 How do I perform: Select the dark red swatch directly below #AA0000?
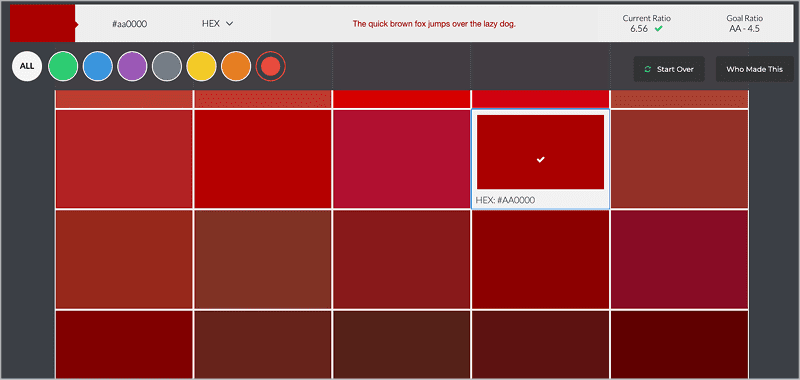click(x=540, y=259)
